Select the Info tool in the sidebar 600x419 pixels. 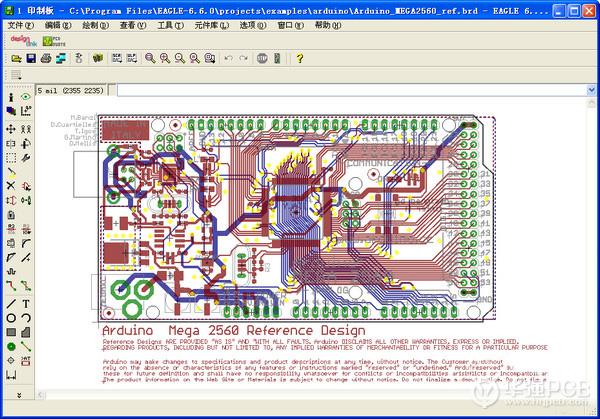coord(11,98)
